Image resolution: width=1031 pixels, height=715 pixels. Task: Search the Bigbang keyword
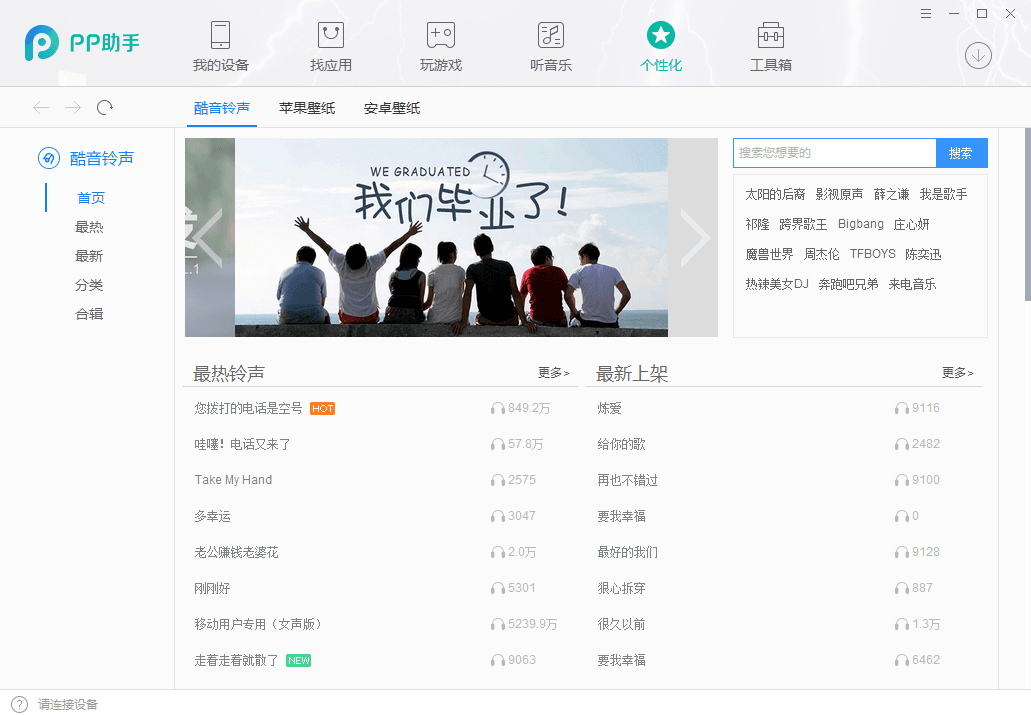pos(861,224)
